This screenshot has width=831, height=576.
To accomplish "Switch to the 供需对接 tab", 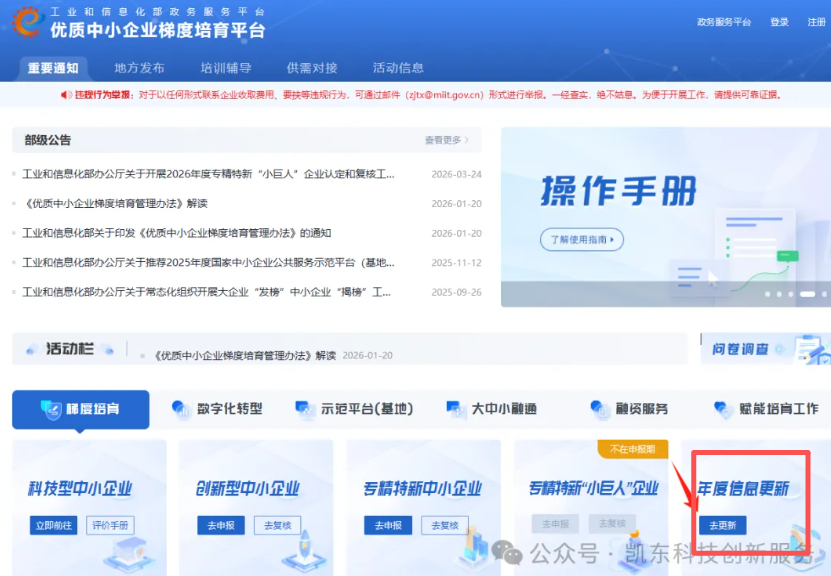I will (311, 68).
